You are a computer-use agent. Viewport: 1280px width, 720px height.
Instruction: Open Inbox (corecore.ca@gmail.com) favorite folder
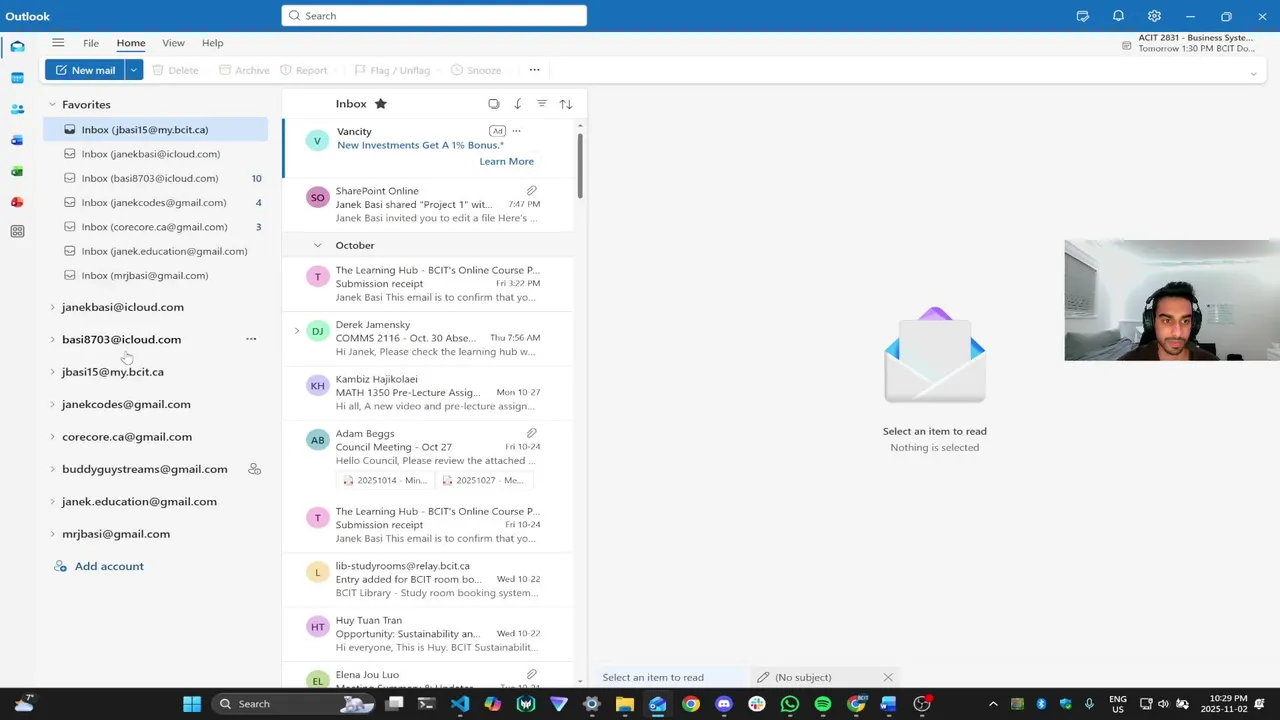click(x=155, y=227)
